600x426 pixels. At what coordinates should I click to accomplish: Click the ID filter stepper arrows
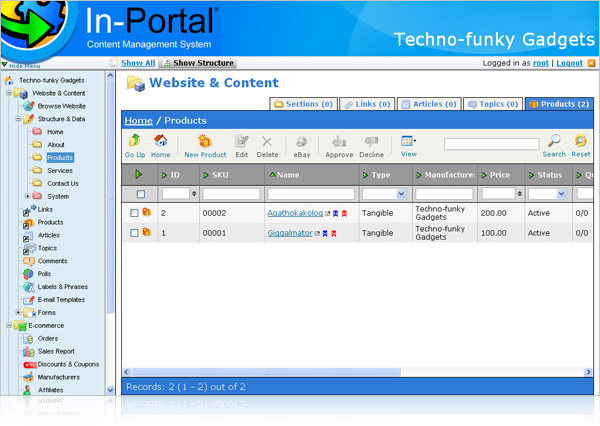click(x=194, y=194)
